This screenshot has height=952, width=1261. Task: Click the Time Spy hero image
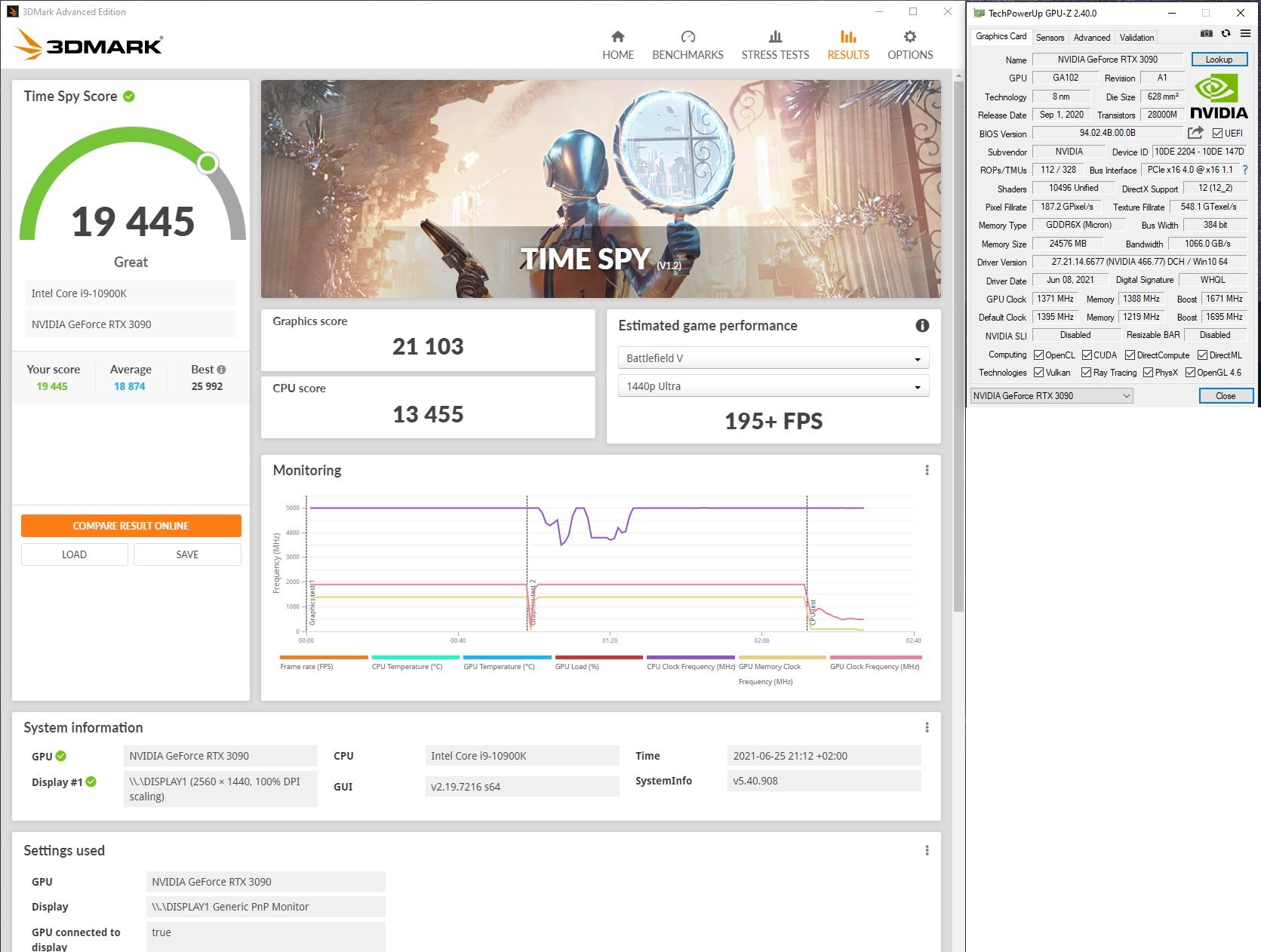(x=601, y=189)
